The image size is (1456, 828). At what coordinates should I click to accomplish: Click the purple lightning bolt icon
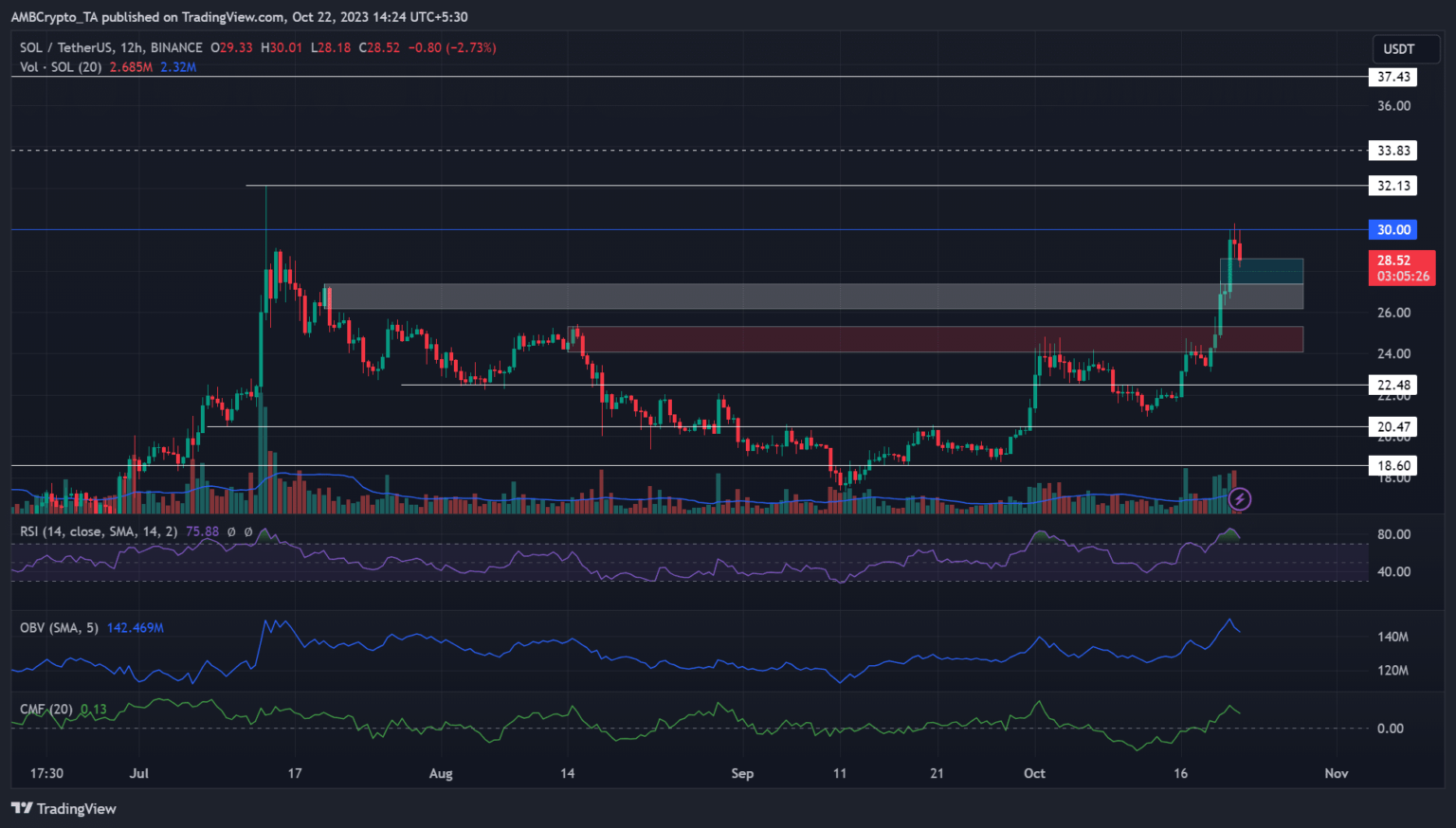tap(1239, 498)
